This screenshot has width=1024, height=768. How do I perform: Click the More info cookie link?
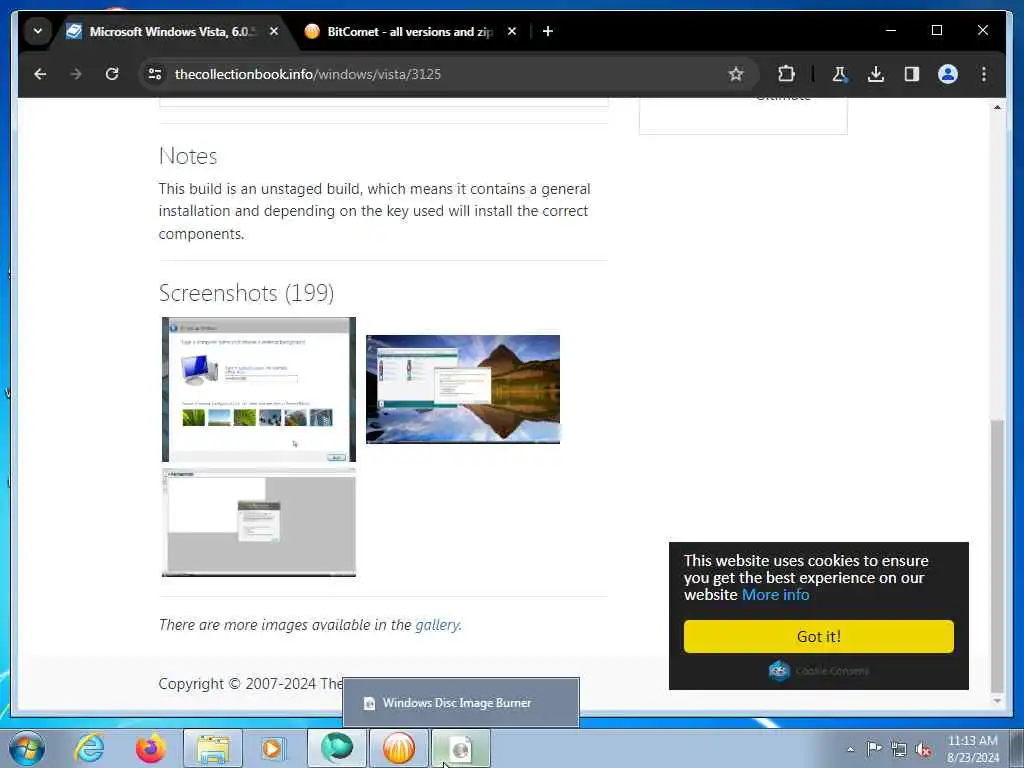click(x=775, y=595)
